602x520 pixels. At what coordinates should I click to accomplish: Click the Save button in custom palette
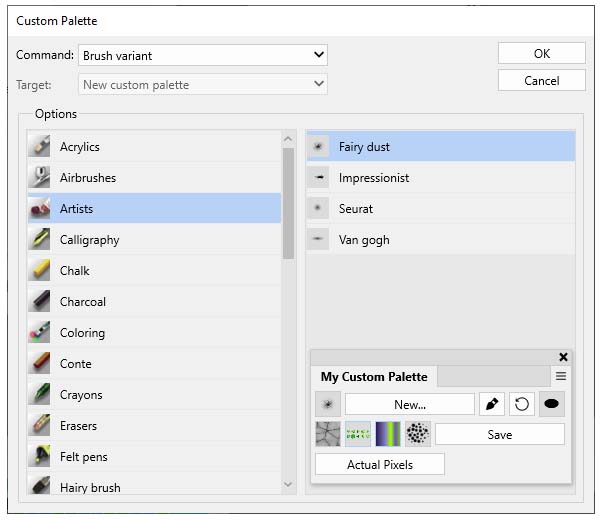point(499,434)
